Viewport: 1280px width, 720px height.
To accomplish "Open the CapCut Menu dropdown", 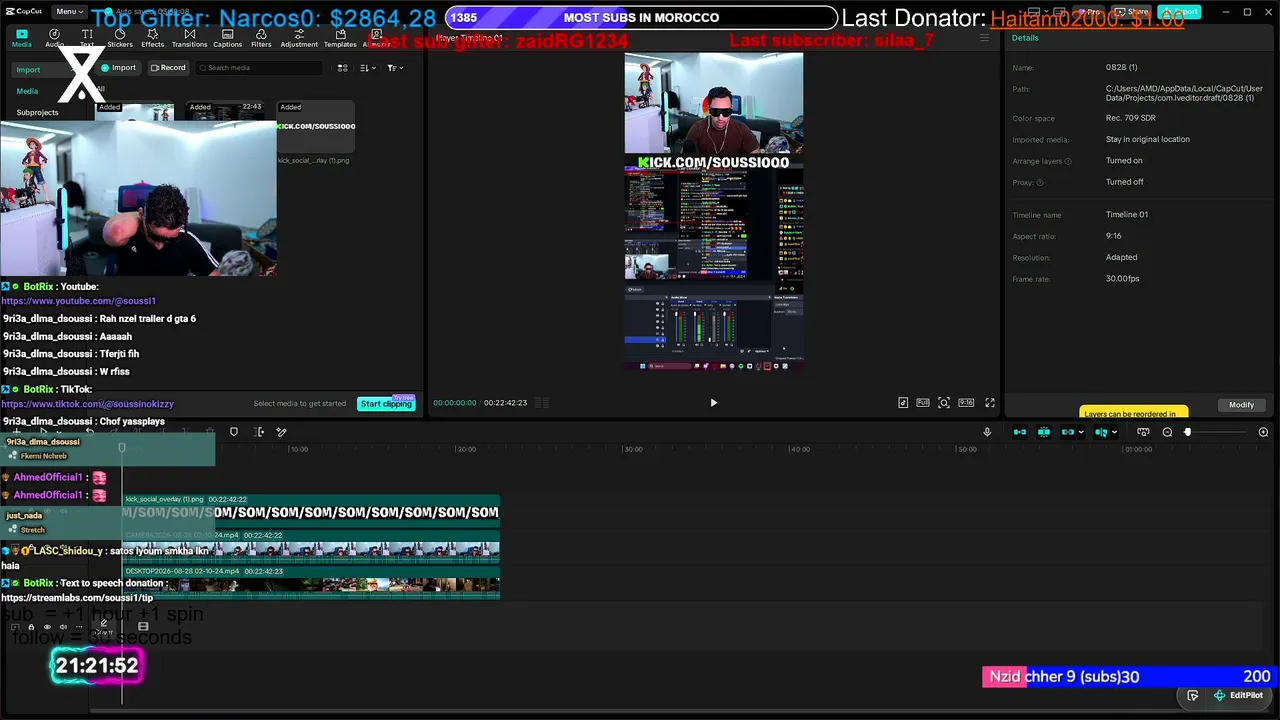I will (x=69, y=11).
